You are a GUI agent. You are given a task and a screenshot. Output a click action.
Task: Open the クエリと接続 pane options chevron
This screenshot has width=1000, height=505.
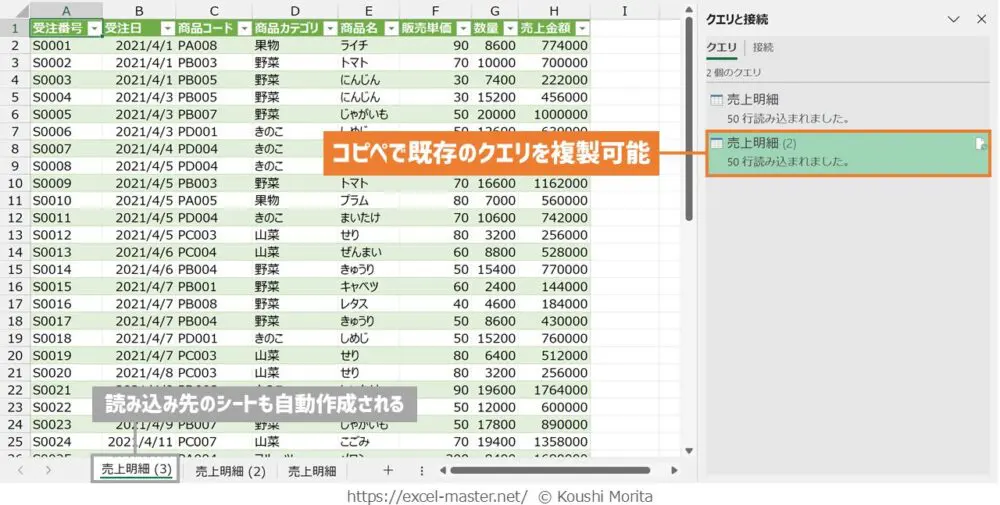[x=953, y=19]
